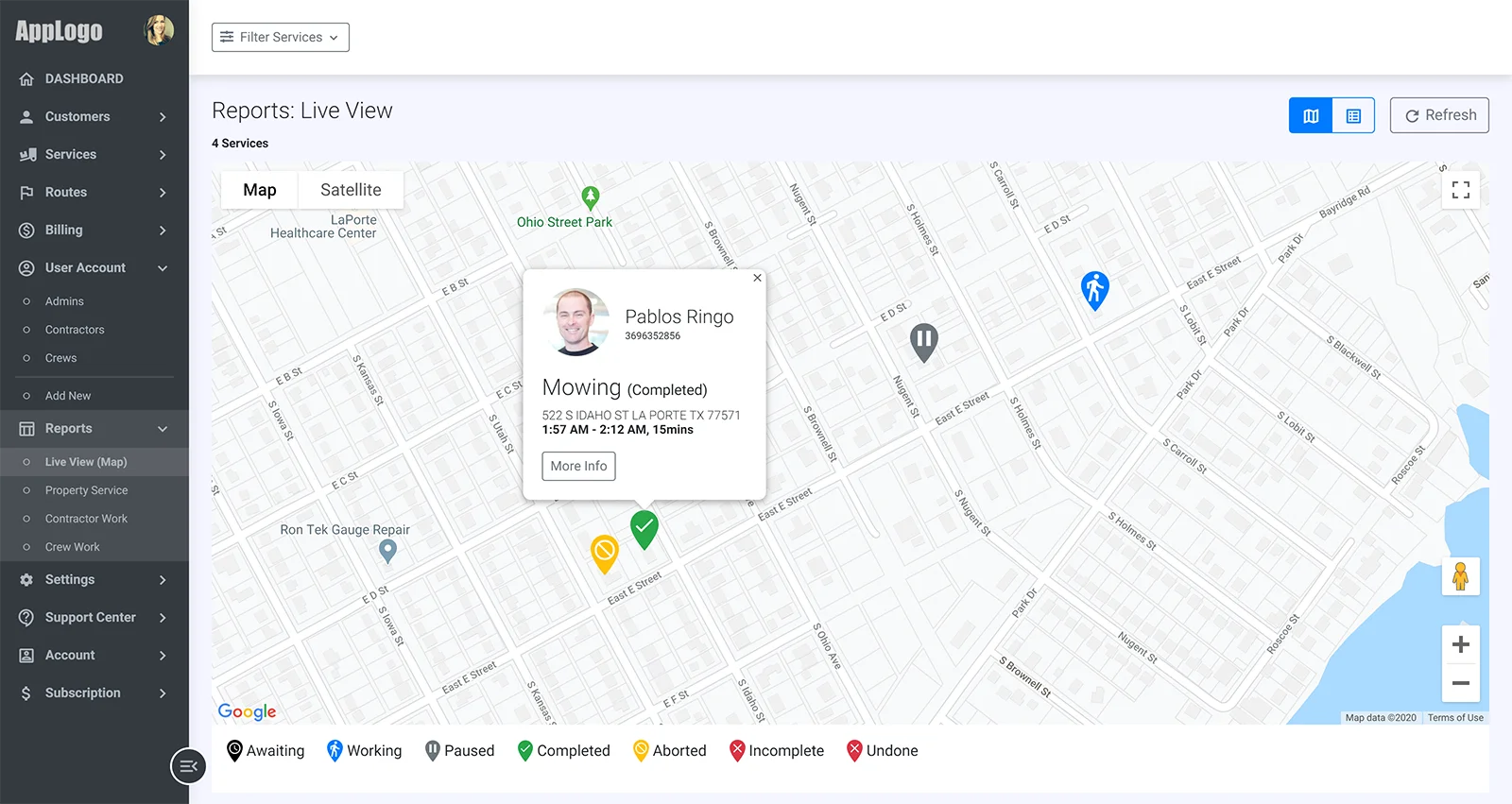Viewport: 1512px width, 804px height.
Task: Click the Awaiting legend item
Action: 266,751
